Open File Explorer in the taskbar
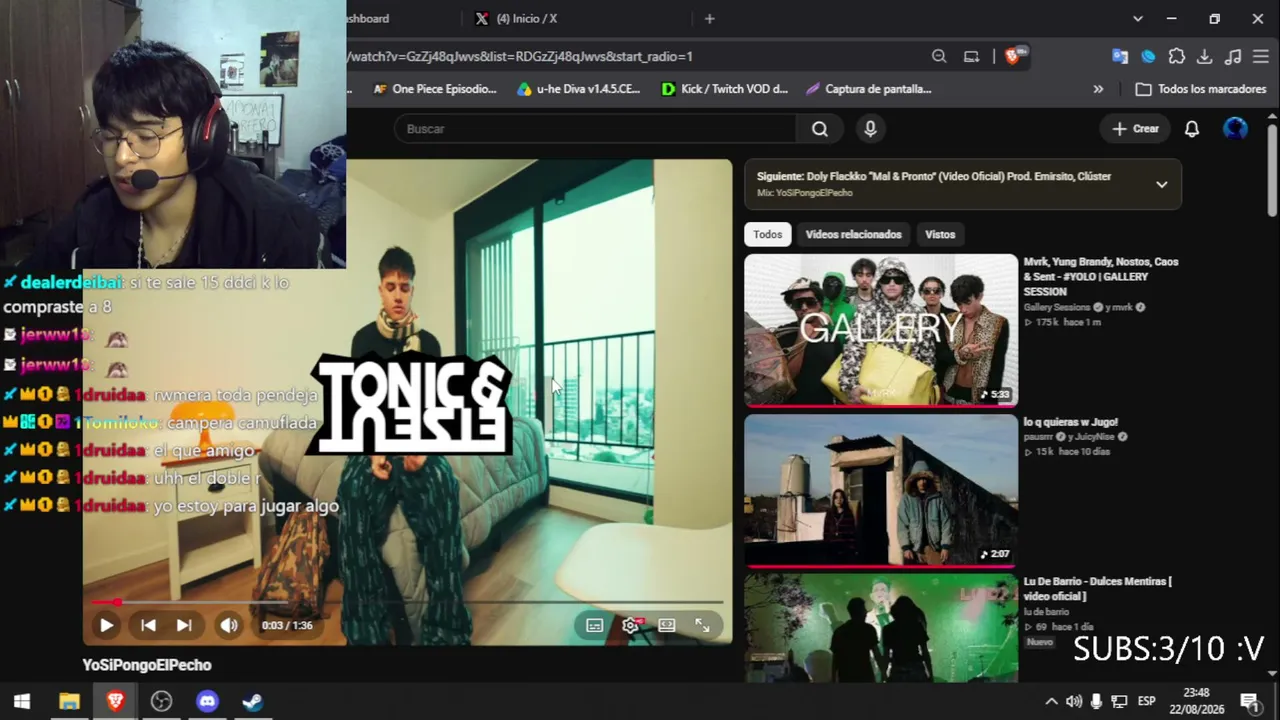This screenshot has height=720, width=1280. (69, 701)
